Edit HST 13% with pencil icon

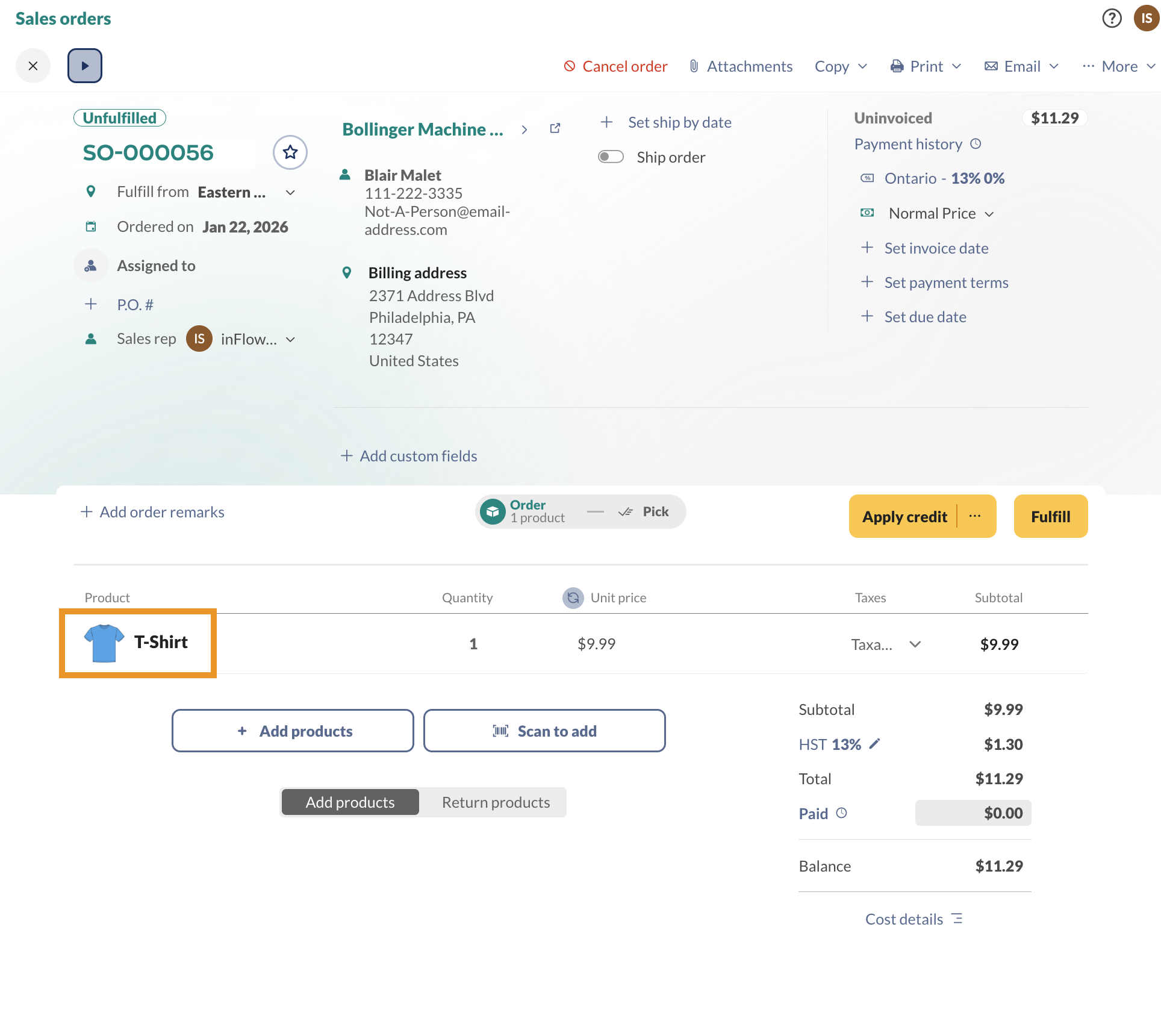coord(875,744)
